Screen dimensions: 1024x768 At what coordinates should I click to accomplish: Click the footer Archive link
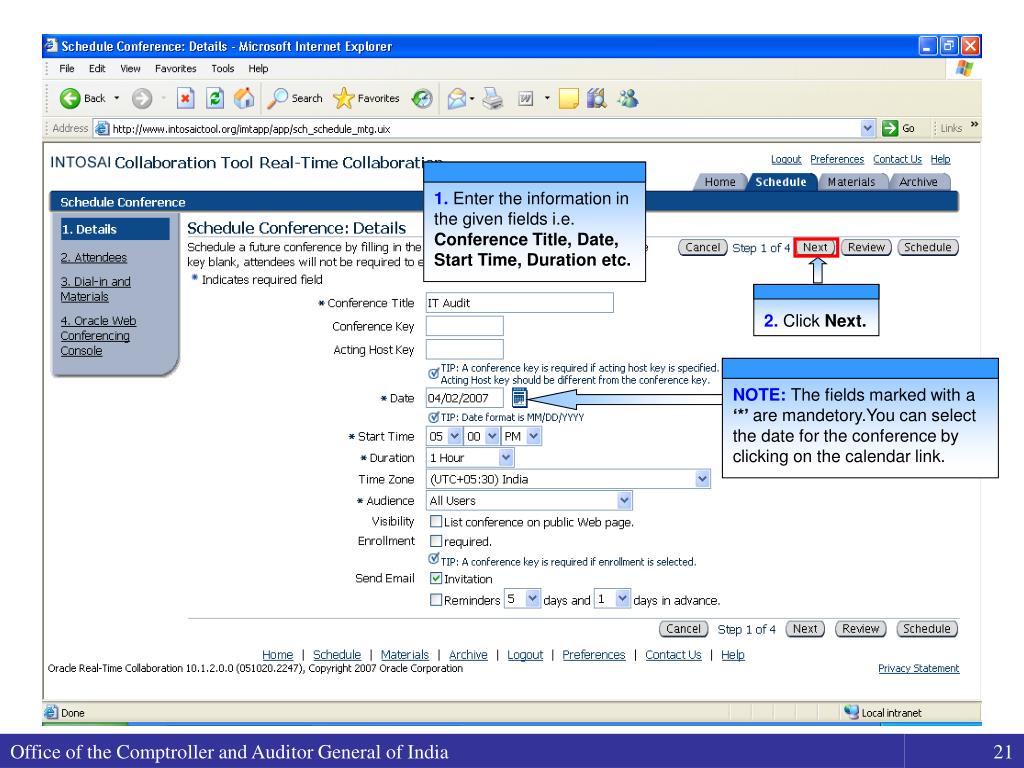[468, 654]
